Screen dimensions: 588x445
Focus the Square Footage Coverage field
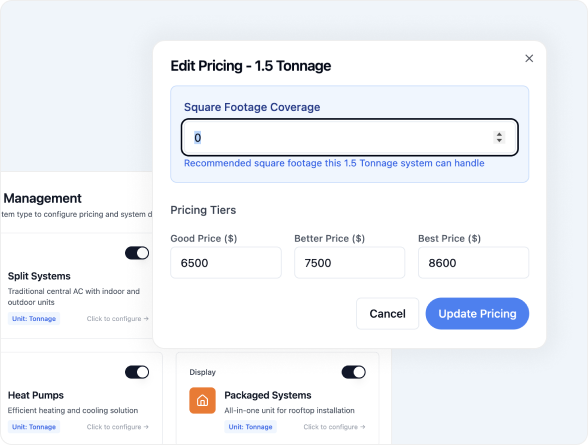pos(350,138)
